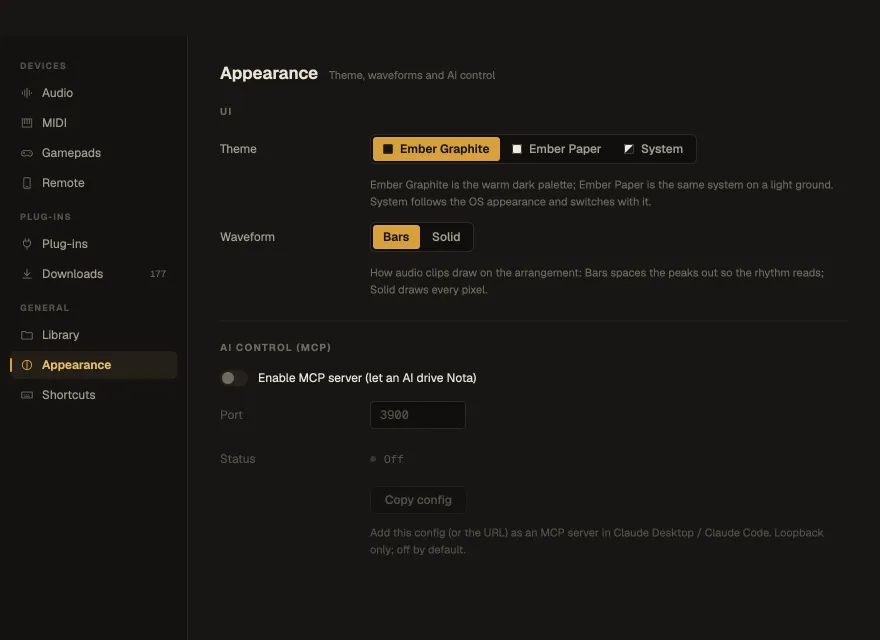Switch theme to Ember Paper
Image resolution: width=880 pixels, height=640 pixels.
[x=556, y=149]
